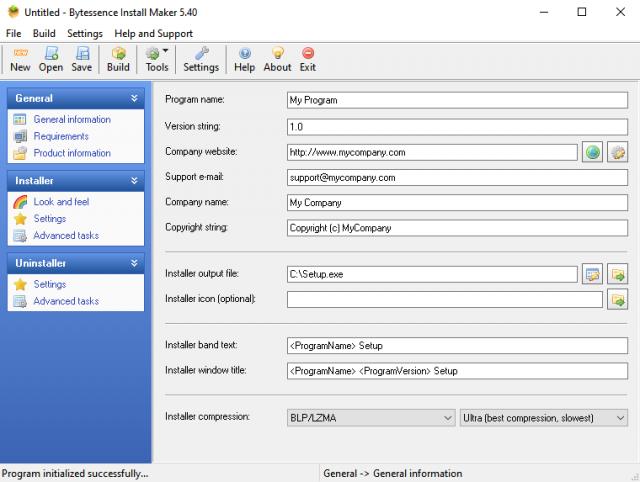Browse for installer icon file
This screenshot has width=640, height=482.
coord(617,299)
